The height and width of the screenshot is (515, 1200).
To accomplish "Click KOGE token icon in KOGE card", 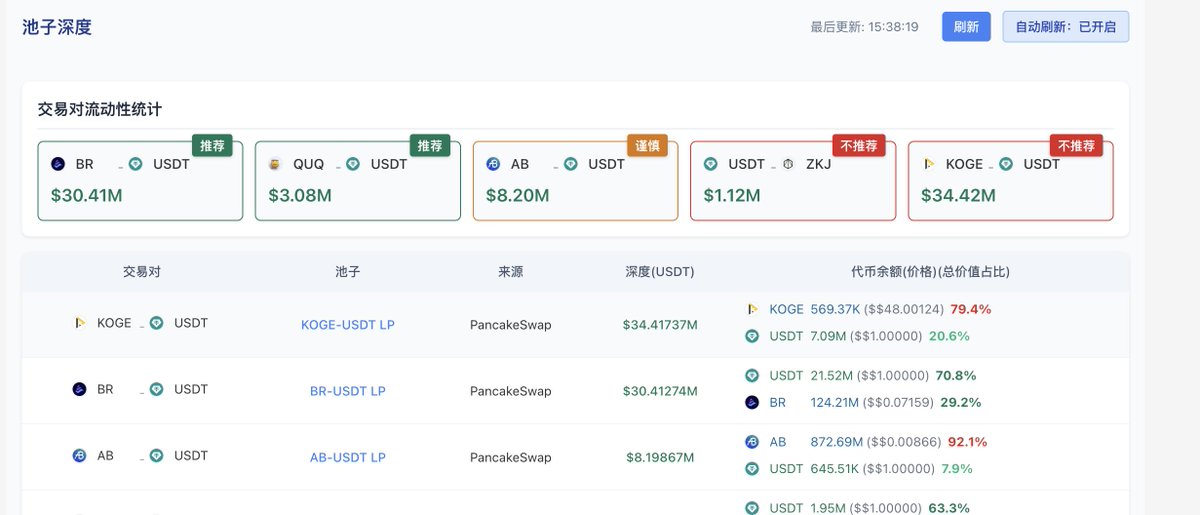I will pos(929,164).
